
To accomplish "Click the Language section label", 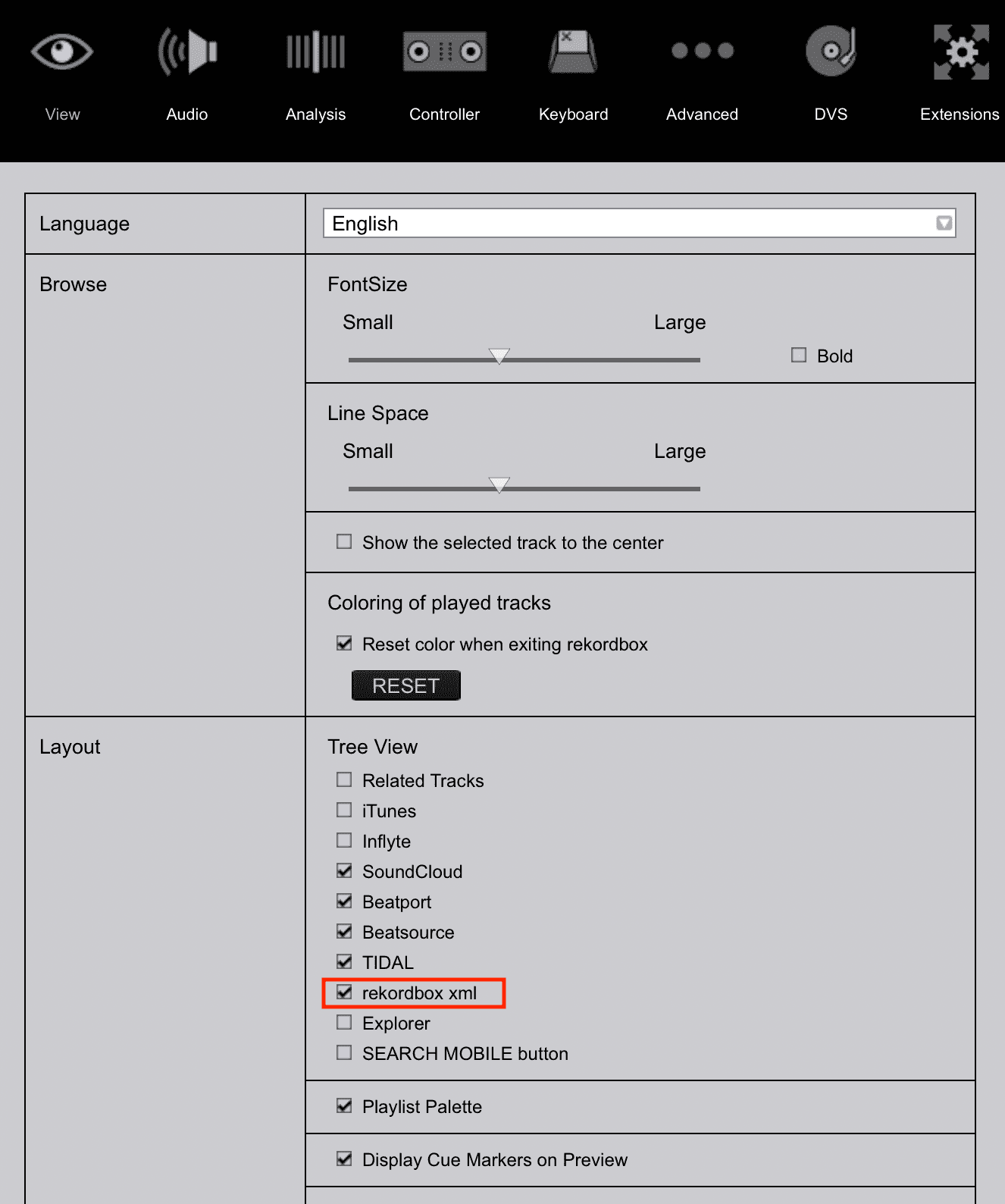I will point(84,224).
